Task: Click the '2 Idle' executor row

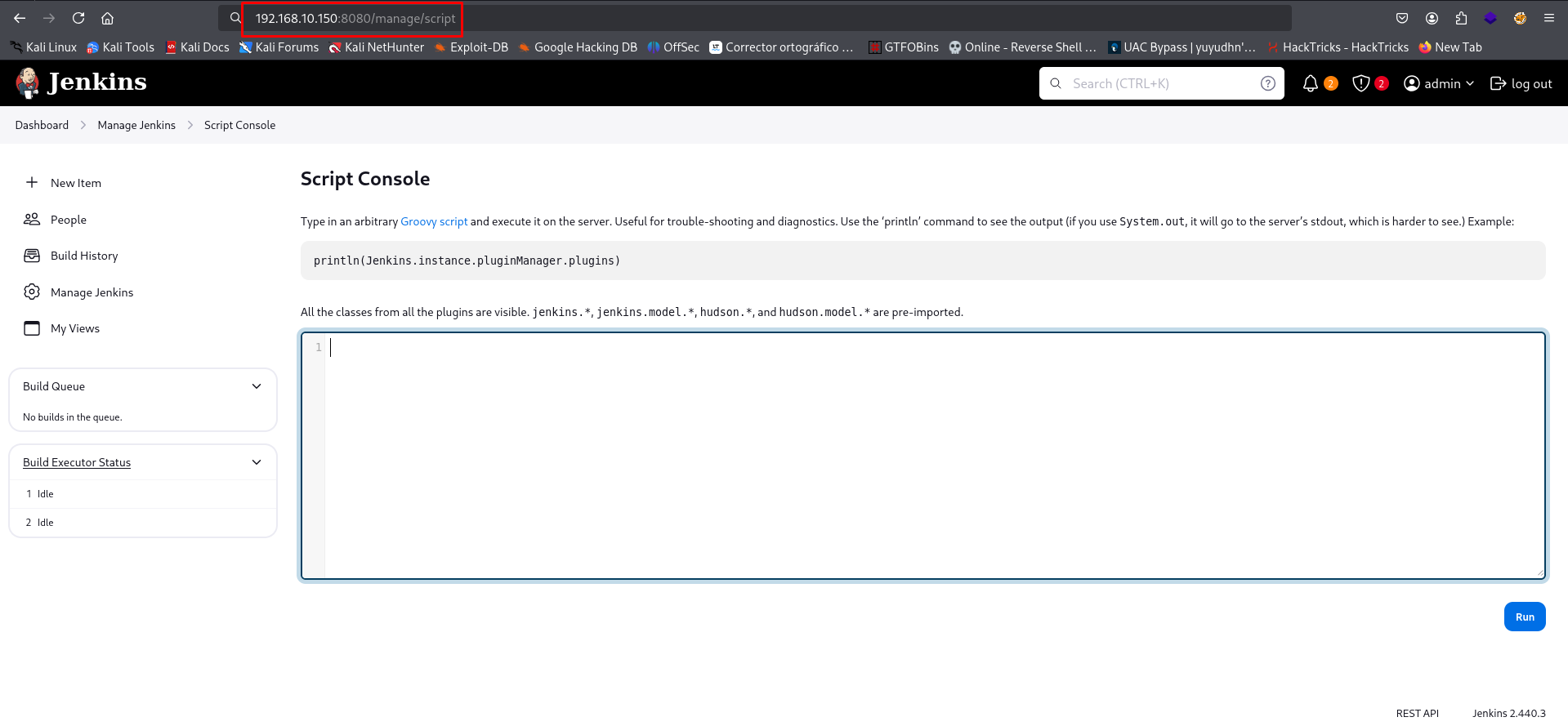Action: (x=143, y=523)
